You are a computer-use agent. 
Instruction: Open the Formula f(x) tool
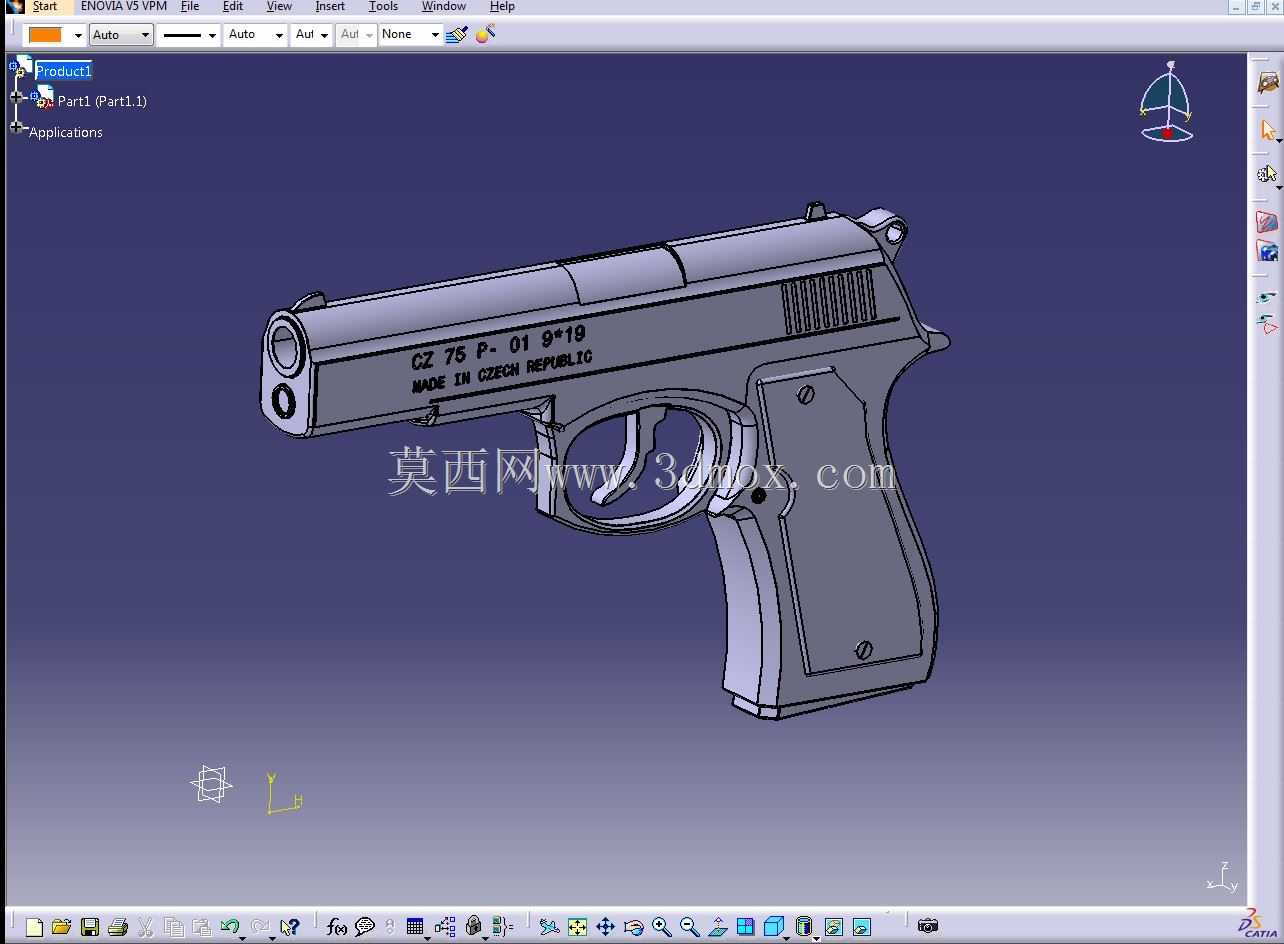pos(337,927)
